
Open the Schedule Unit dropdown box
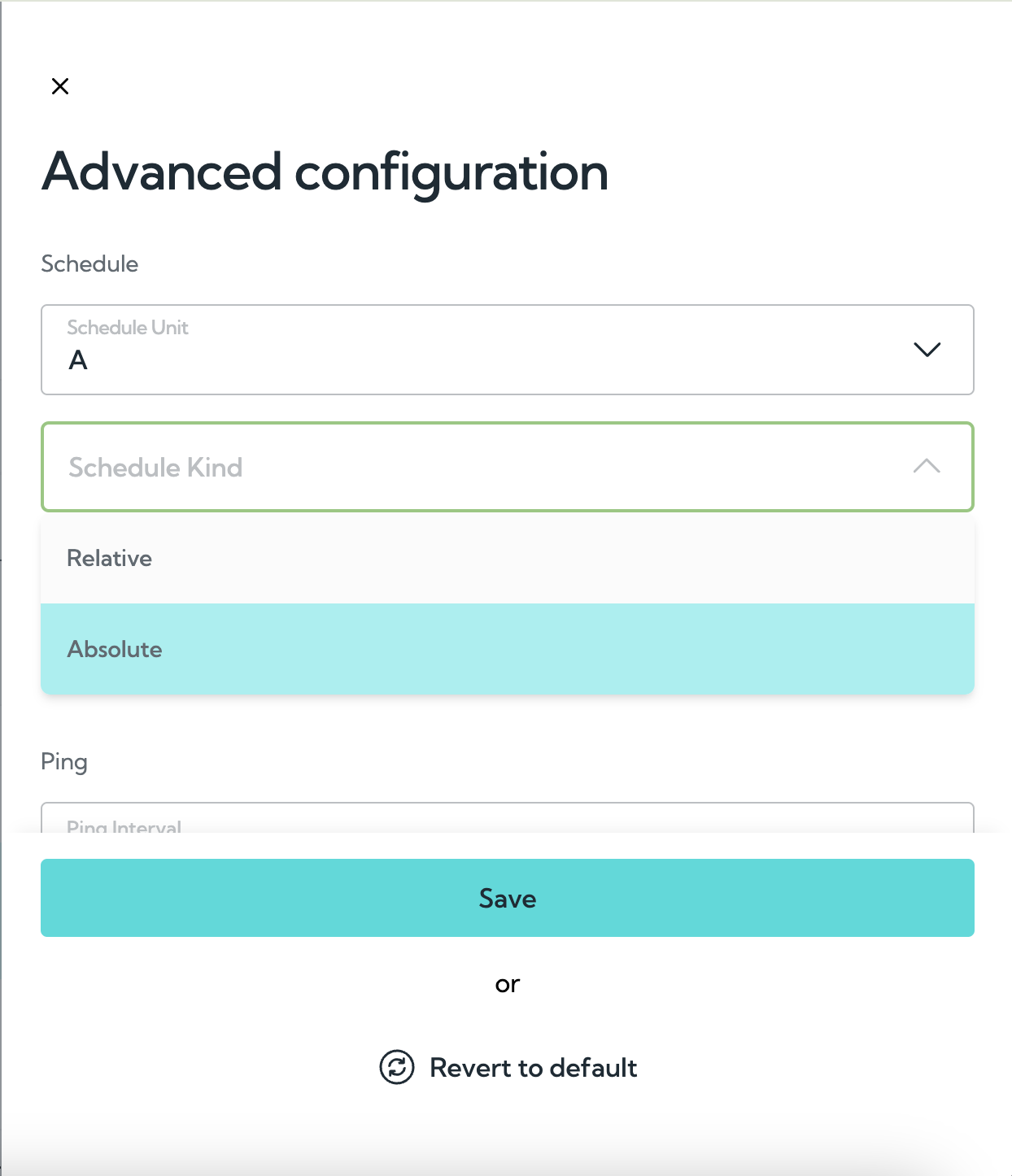508,350
